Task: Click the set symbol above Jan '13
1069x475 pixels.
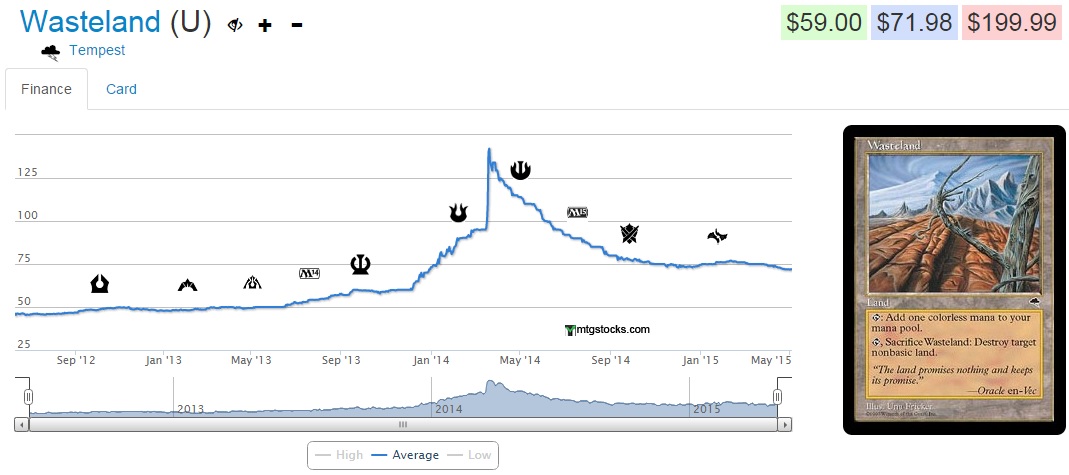Action: coord(187,285)
